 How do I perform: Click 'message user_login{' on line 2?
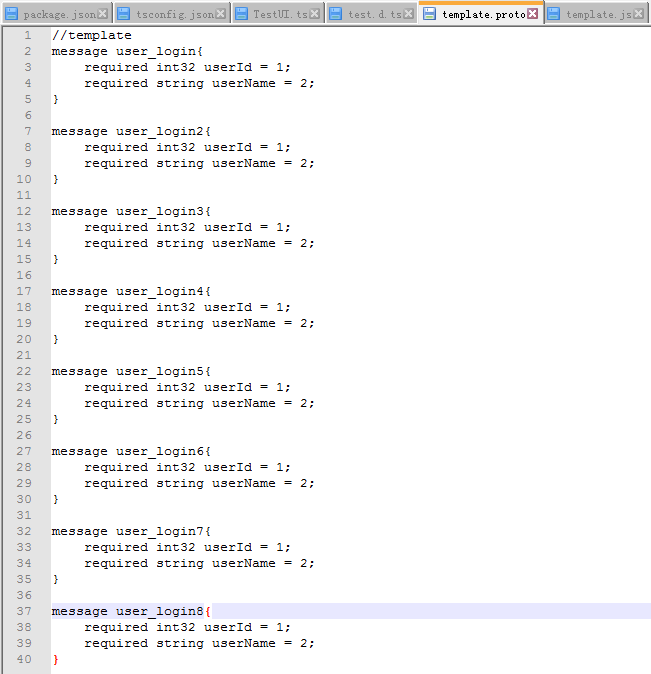[127, 51]
